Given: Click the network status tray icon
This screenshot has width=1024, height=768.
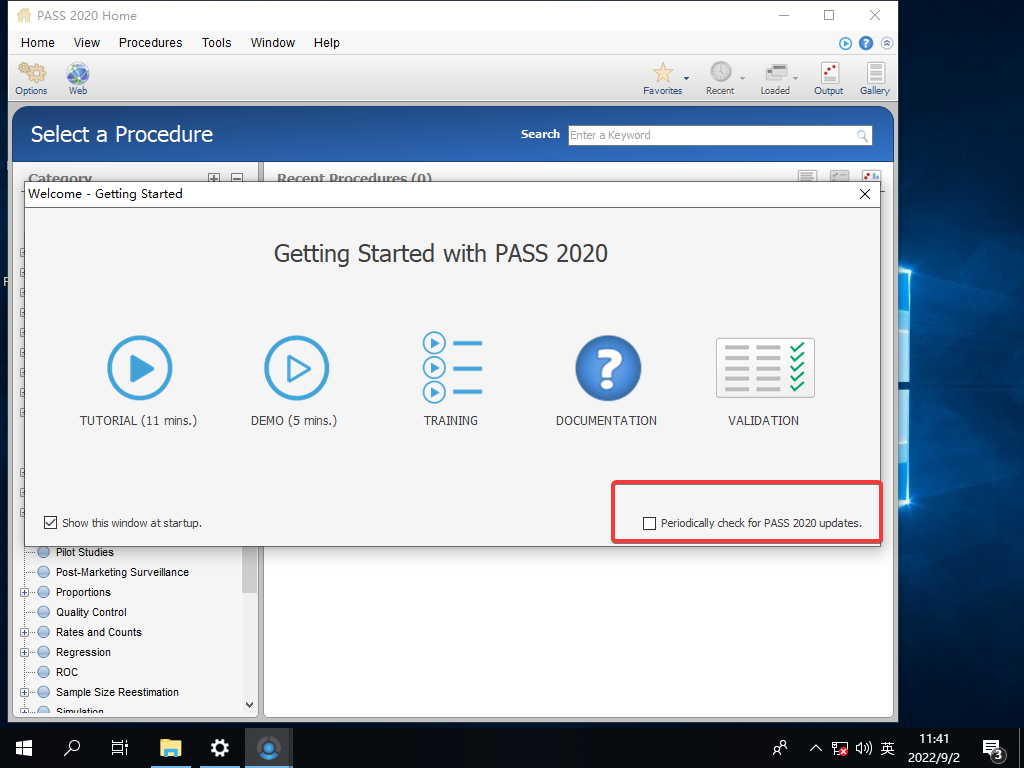Looking at the screenshot, I should point(840,748).
